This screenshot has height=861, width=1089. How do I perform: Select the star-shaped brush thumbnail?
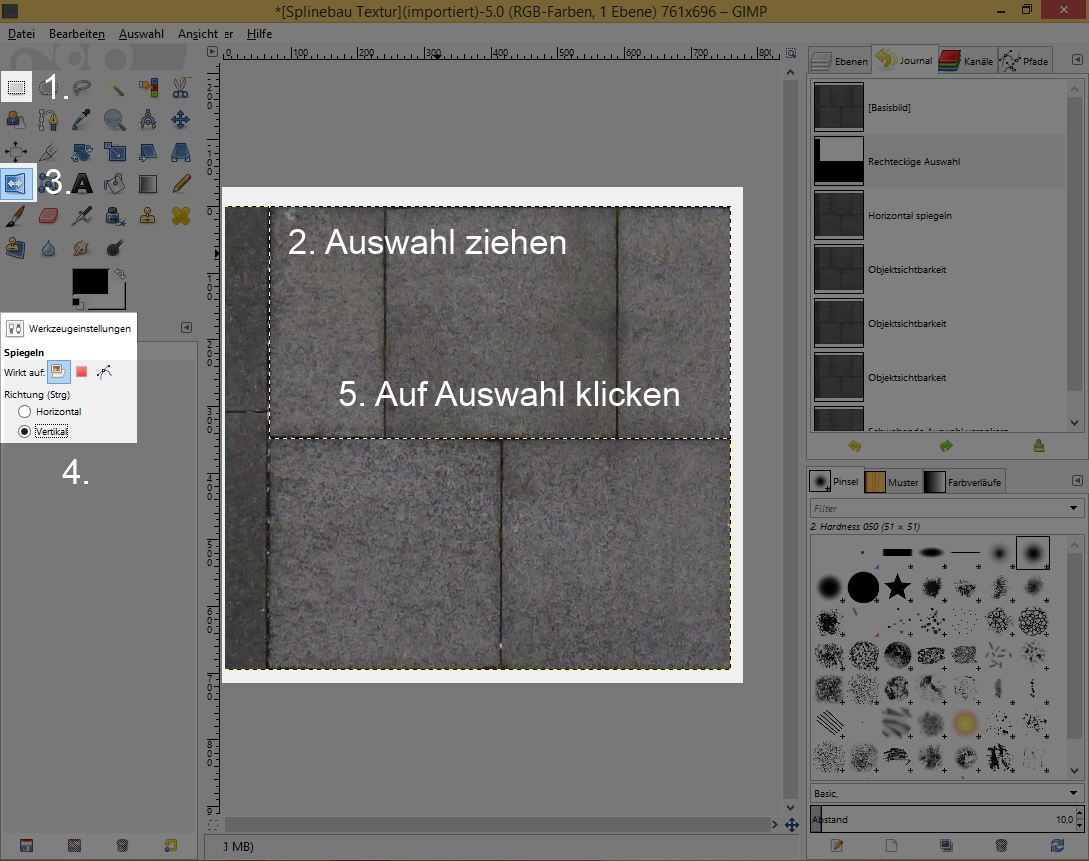[x=897, y=586]
